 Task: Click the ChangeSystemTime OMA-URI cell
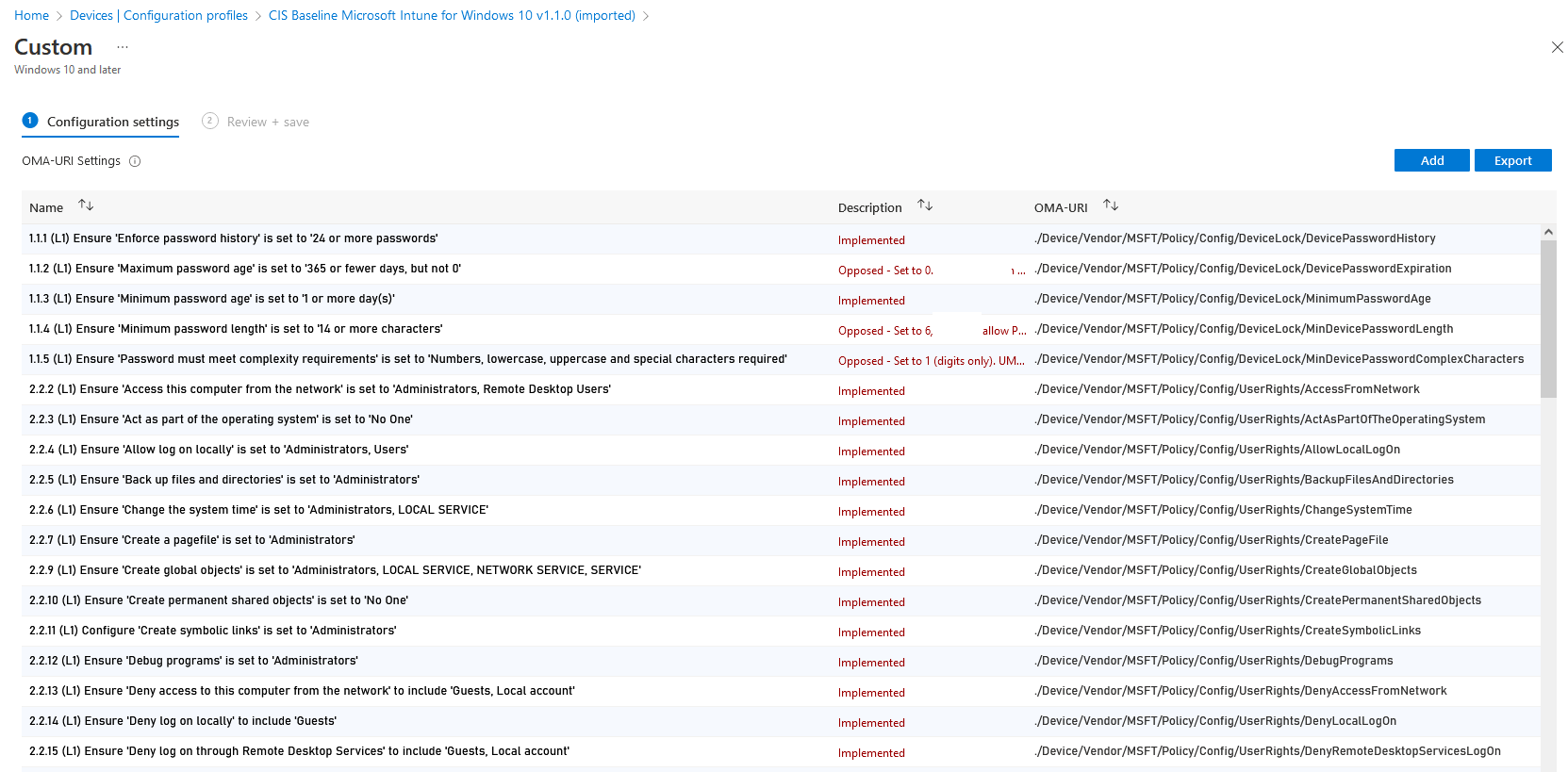(1223, 510)
